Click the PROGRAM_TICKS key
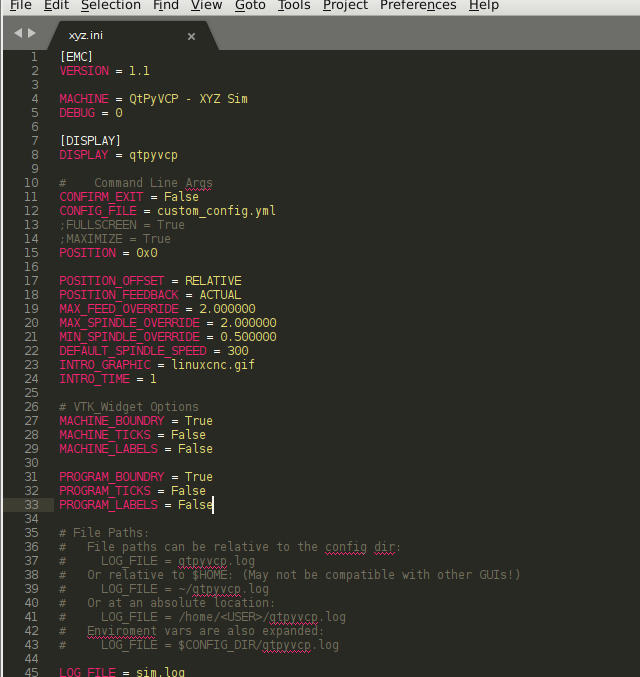This screenshot has width=640, height=677. 105,491
